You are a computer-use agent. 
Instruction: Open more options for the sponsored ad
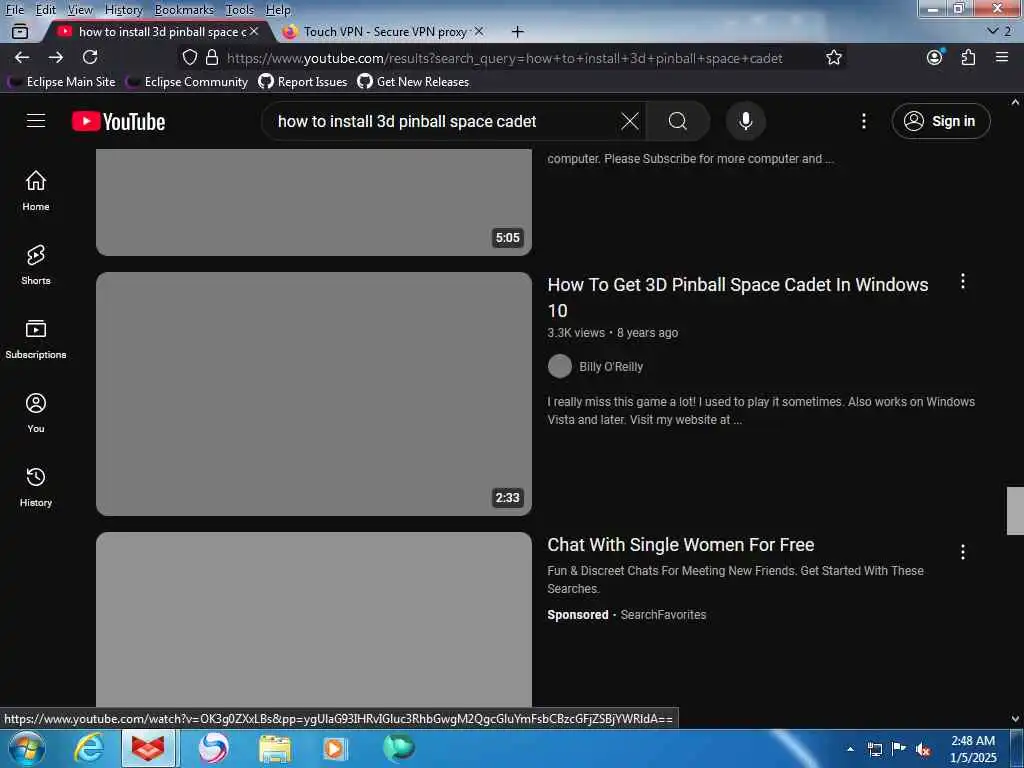click(963, 552)
